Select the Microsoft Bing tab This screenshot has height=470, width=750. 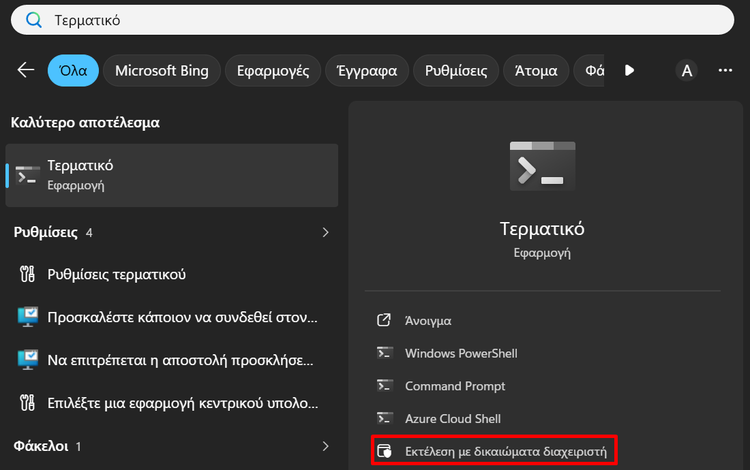point(162,70)
